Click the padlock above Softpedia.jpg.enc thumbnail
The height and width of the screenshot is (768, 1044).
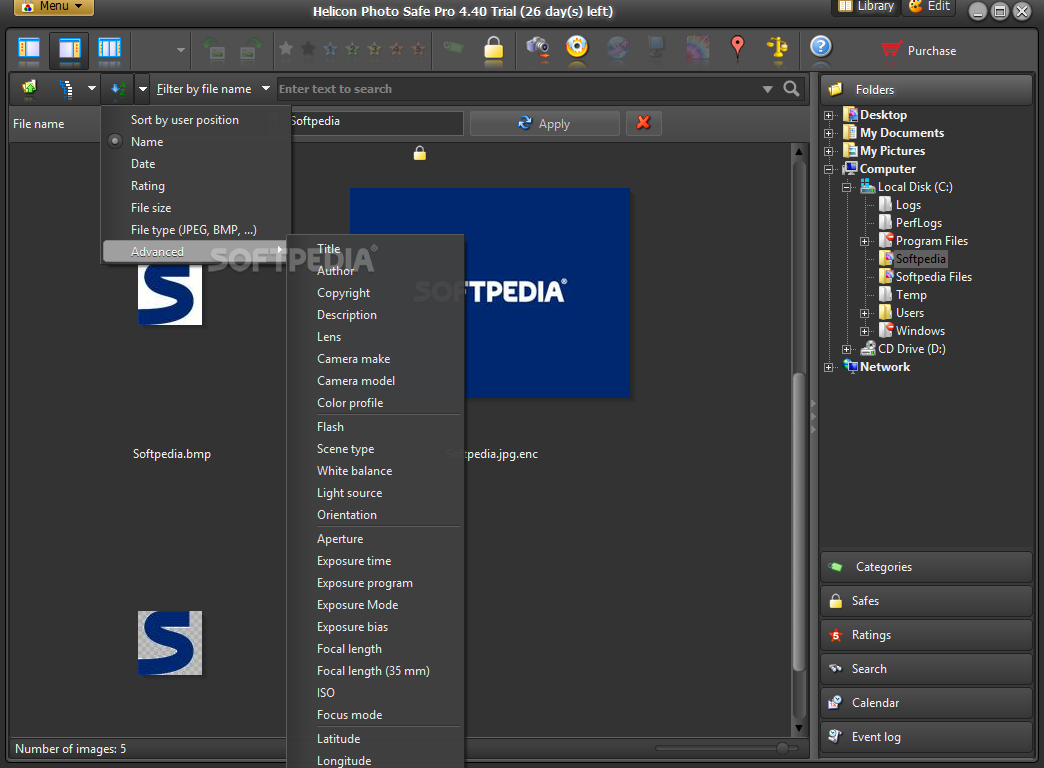pos(419,153)
